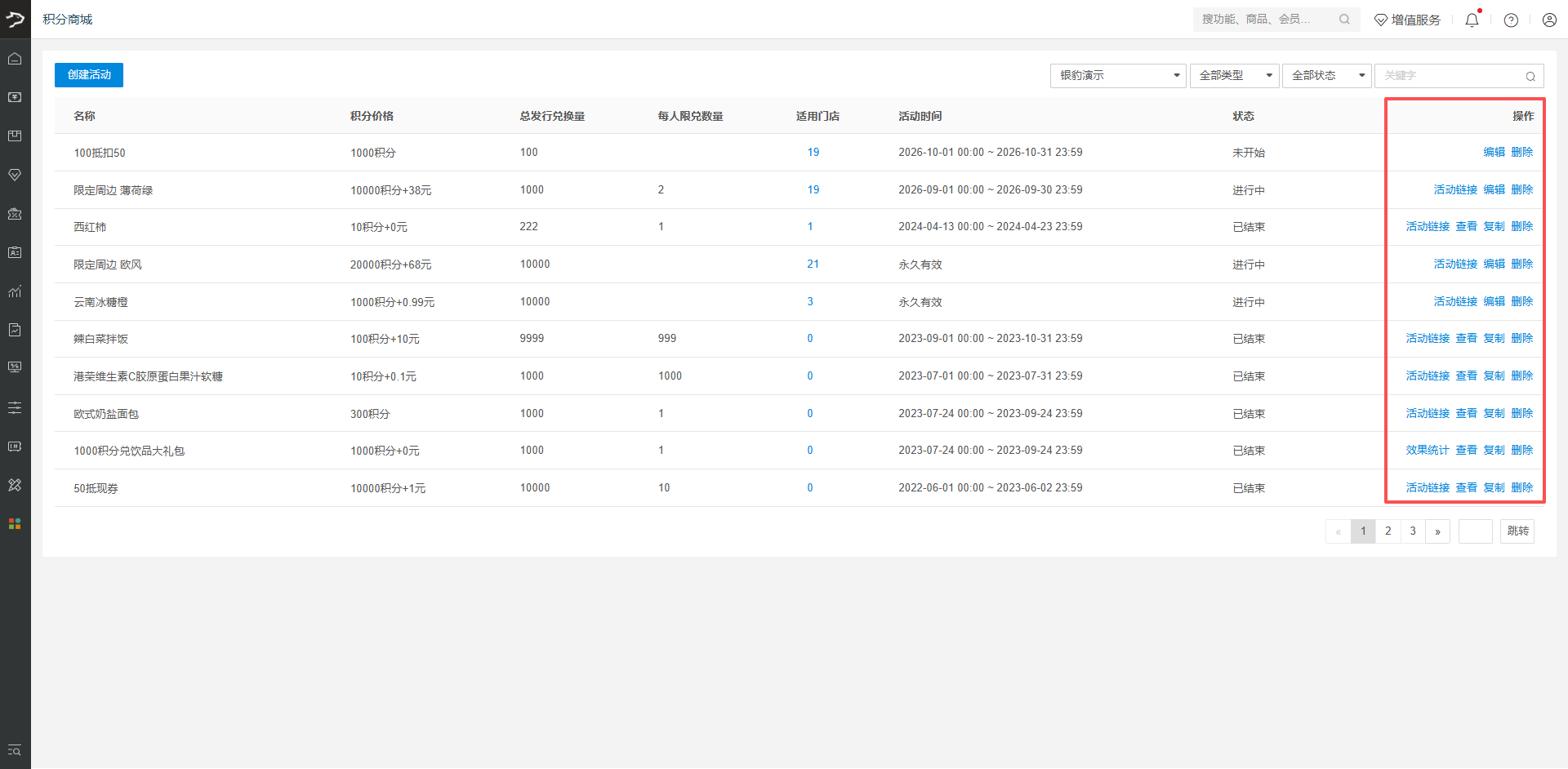The height and width of the screenshot is (769, 1568).
Task: Click 编辑 for 100抵扣50 activity
Action: coord(1494,153)
